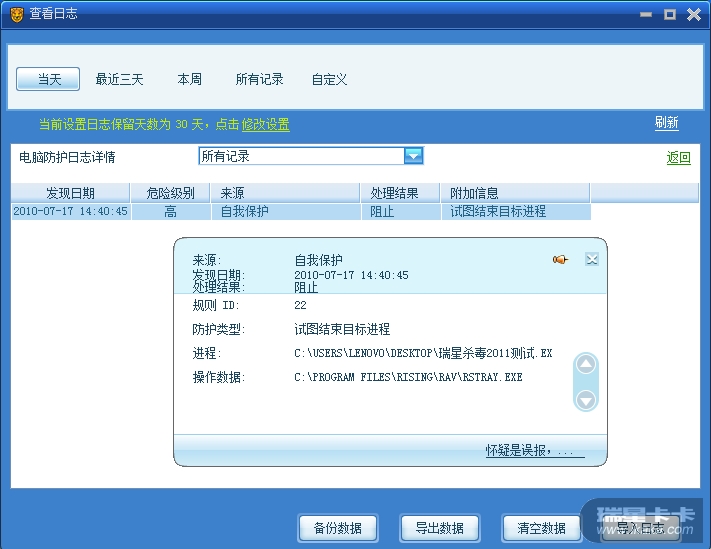
Task: Click the 修改设置 link
Action: 265,124
